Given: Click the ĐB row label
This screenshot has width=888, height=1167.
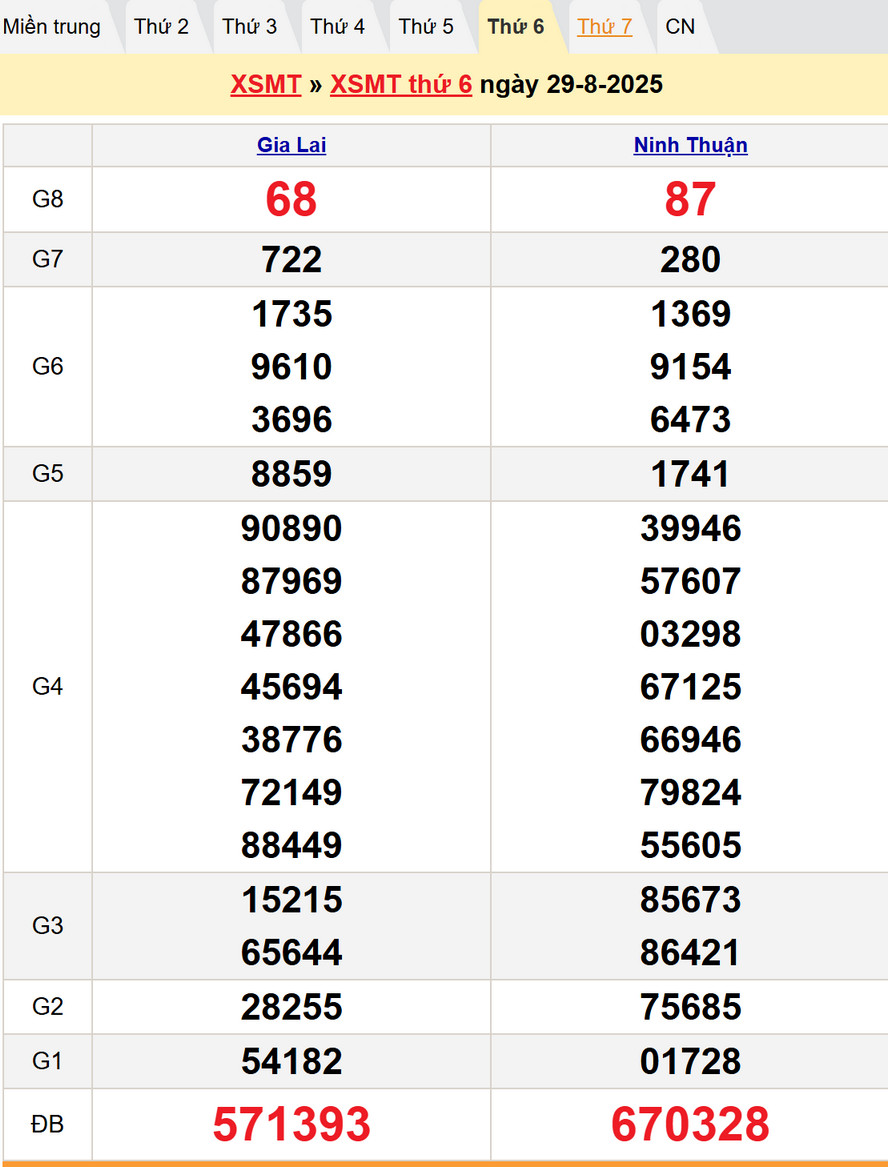Looking at the screenshot, I should point(48,1125).
